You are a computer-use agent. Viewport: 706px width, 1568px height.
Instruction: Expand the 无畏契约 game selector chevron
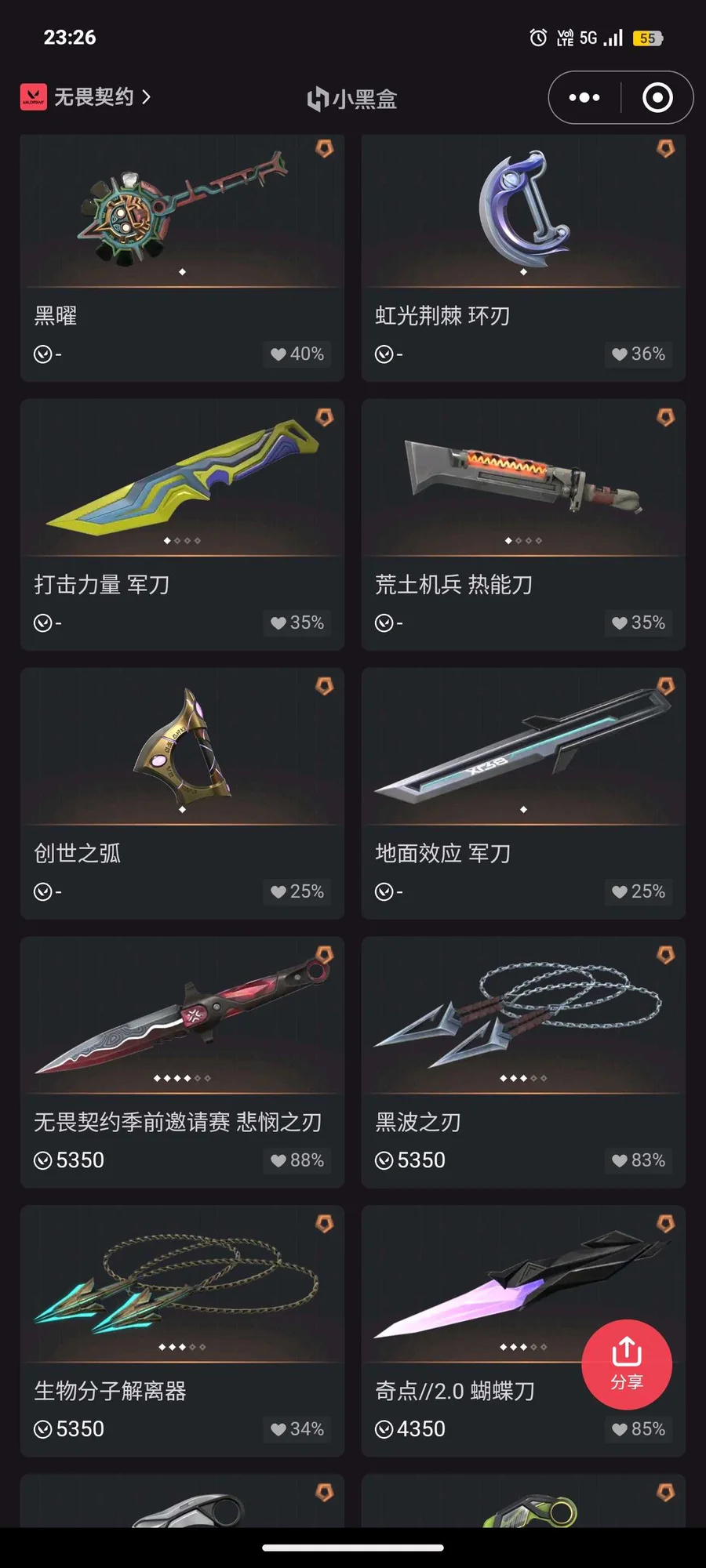pyautogui.click(x=146, y=97)
